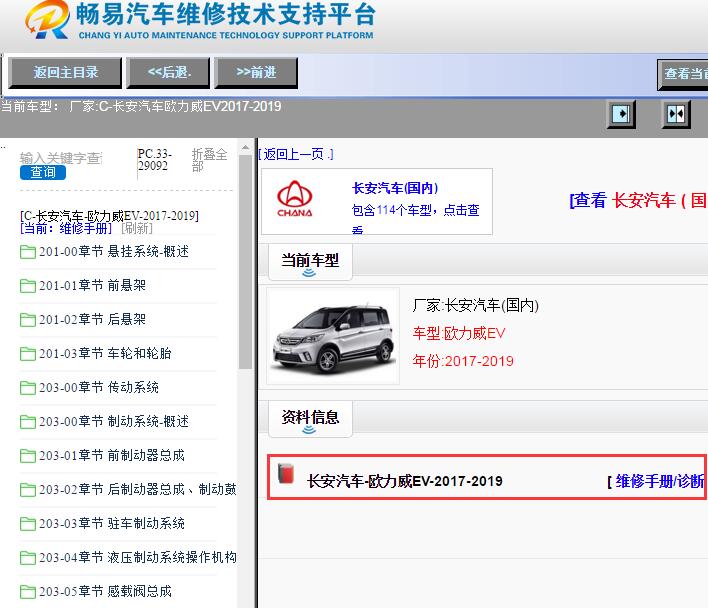This screenshot has height=608, width=708.
Task: Click the collapse-both-panels arrows icon
Action: coord(676,114)
